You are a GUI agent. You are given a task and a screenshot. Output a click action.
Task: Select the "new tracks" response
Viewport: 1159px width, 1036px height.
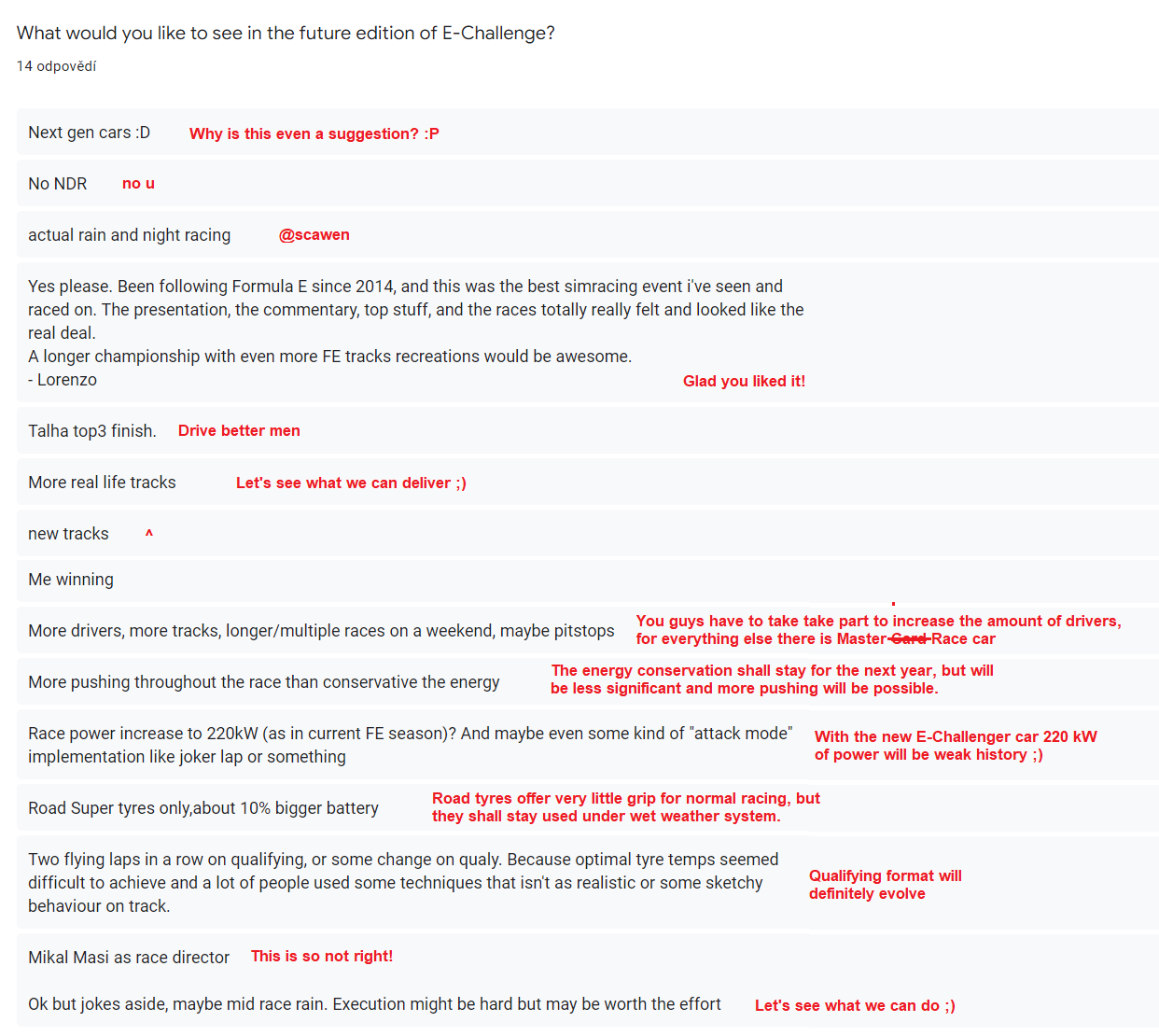tap(68, 534)
